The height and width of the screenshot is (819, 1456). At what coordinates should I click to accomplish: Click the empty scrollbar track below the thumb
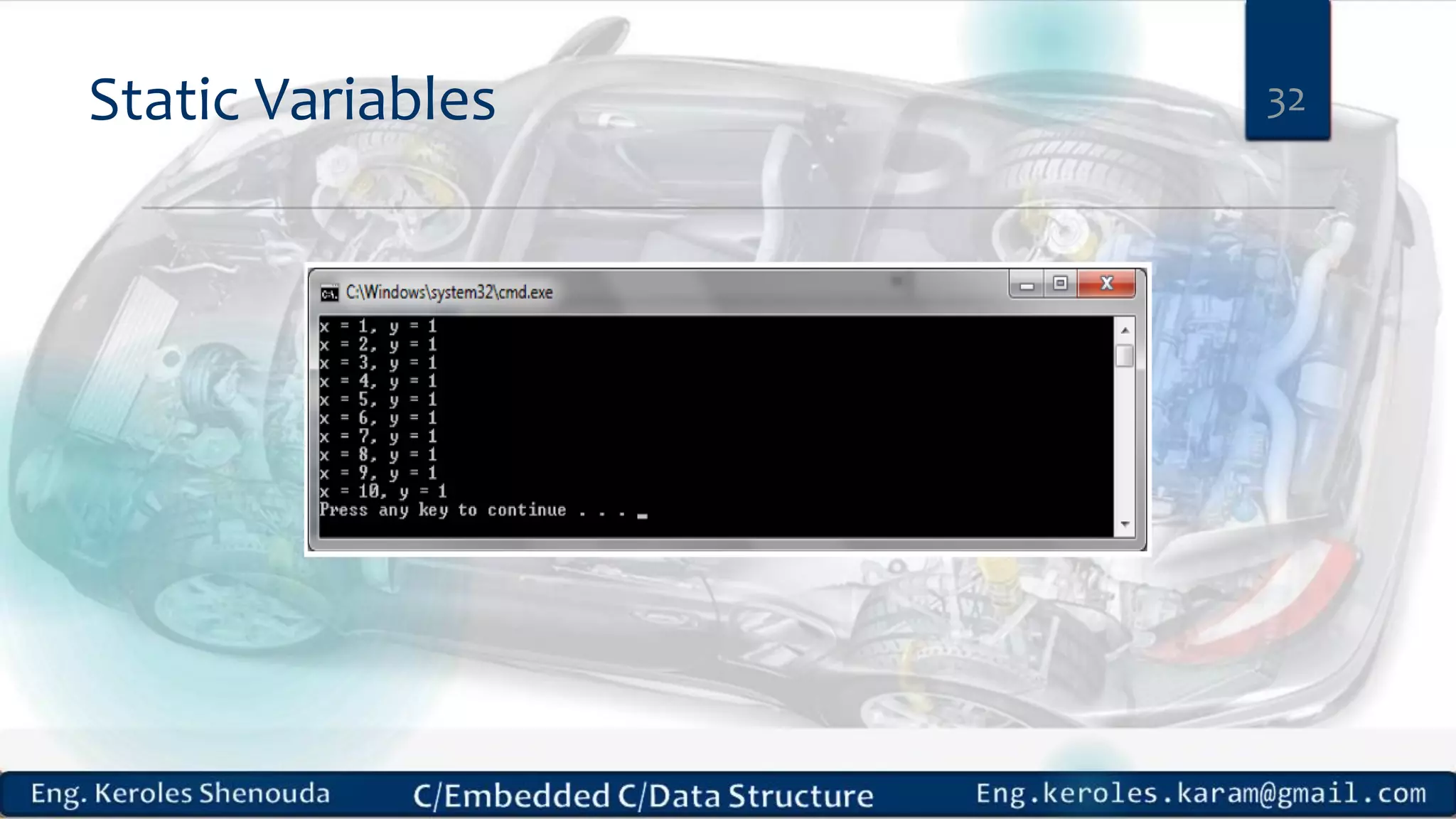[x=1125, y=441]
